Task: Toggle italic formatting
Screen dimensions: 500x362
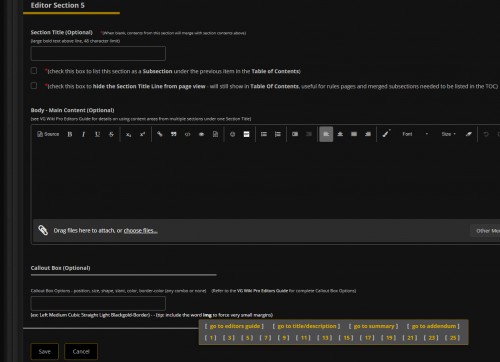Action: [x=83, y=134]
